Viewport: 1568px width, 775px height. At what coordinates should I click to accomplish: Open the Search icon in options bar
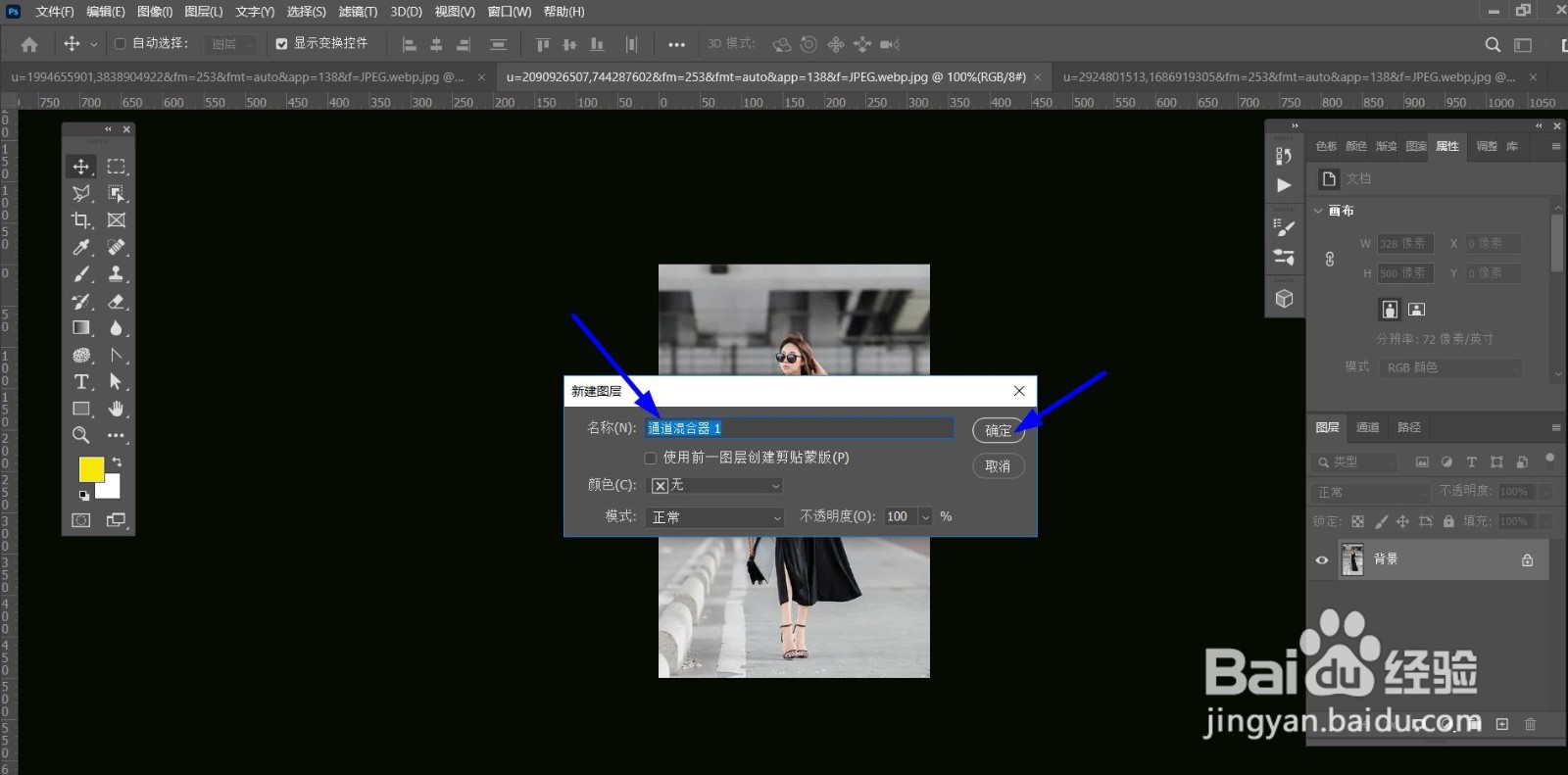[x=1493, y=44]
